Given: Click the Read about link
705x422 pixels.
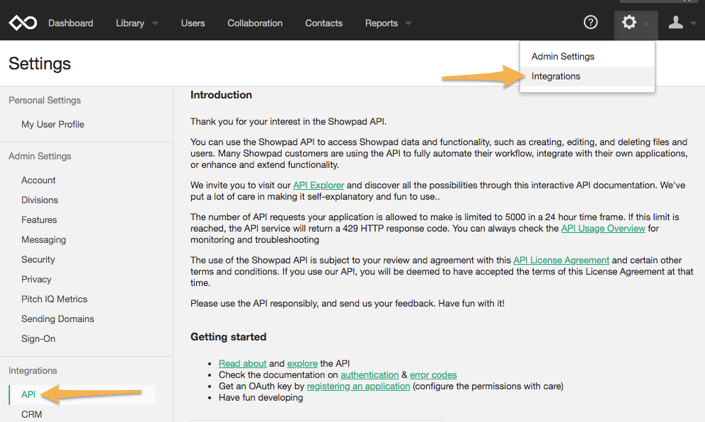Looking at the screenshot, I should click(x=242, y=364).
